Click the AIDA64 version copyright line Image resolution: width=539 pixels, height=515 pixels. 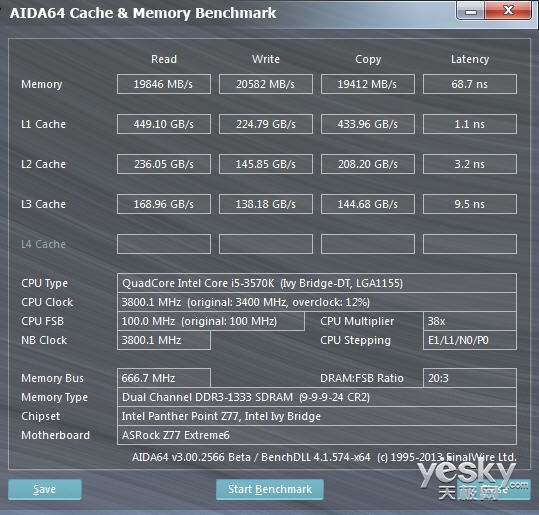tap(324, 457)
